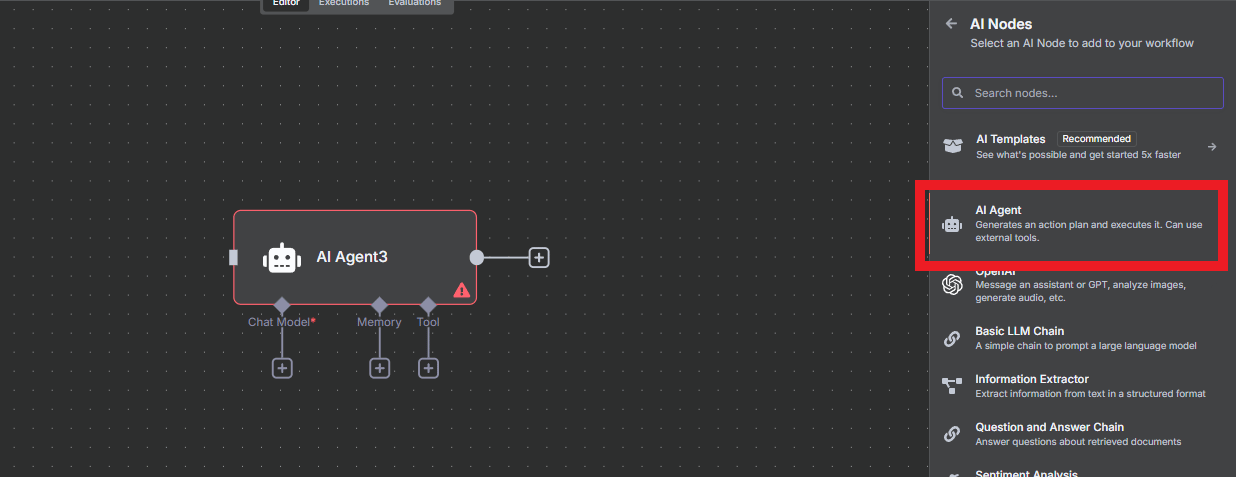Viewport: 1236px width, 477px height.
Task: Click the Chat Model diamond connector
Action: [282, 304]
